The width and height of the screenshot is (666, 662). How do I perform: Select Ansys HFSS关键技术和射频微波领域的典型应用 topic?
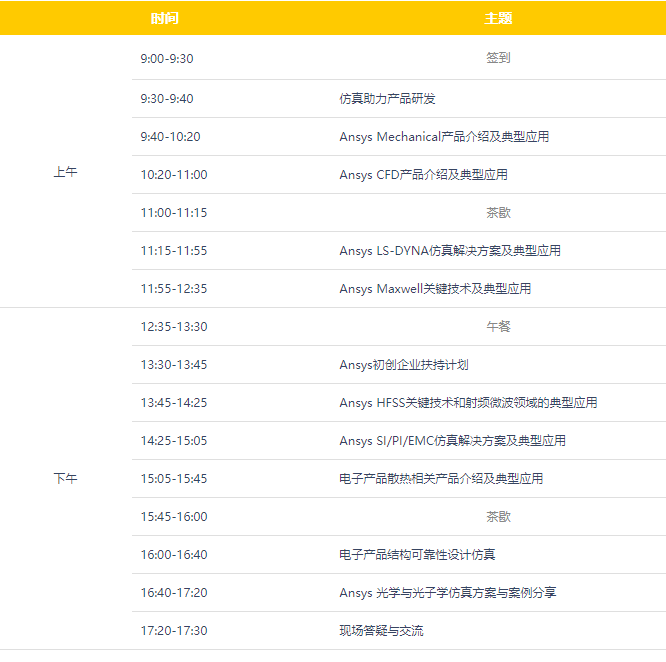[x=468, y=403]
